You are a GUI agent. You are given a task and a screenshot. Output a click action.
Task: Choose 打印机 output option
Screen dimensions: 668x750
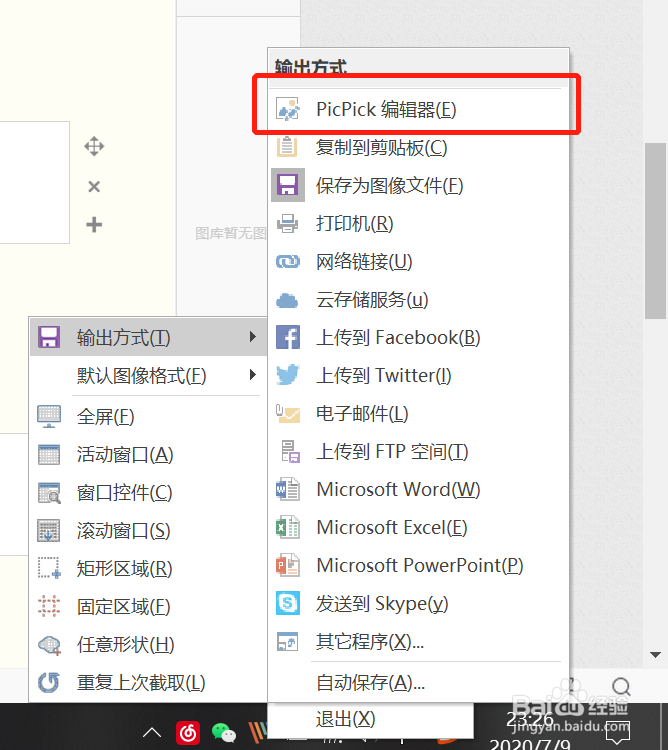[418, 223]
